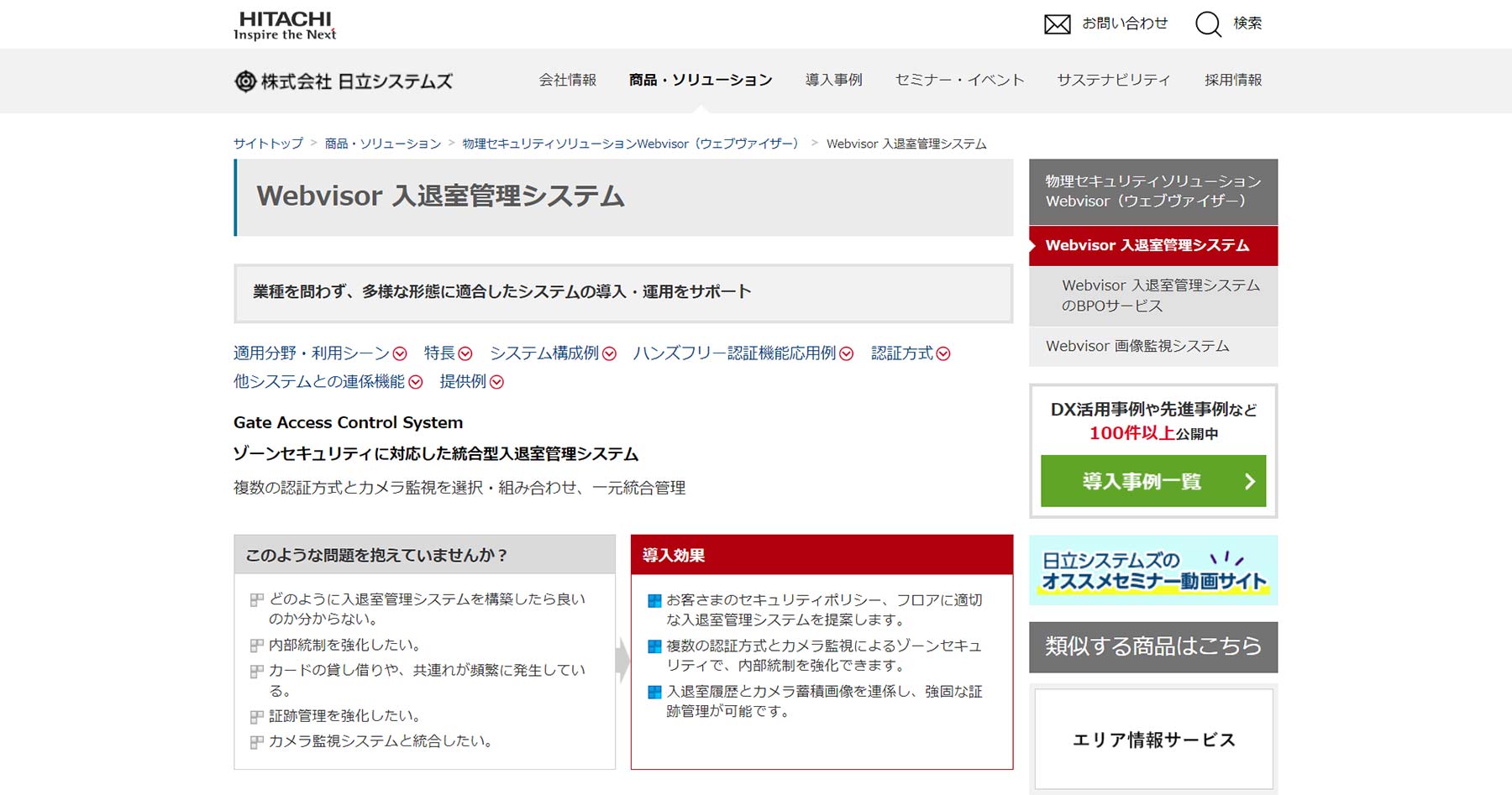Click the magnifying glass search icon
The width and height of the screenshot is (1512, 795).
1208,24
